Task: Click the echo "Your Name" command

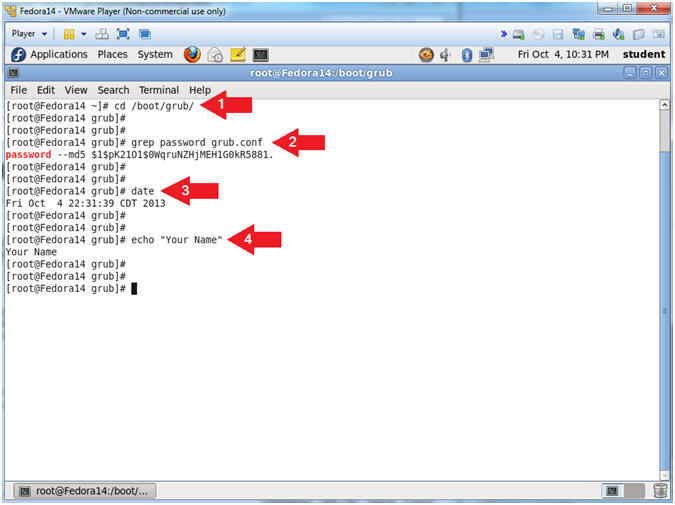Action: [177, 240]
